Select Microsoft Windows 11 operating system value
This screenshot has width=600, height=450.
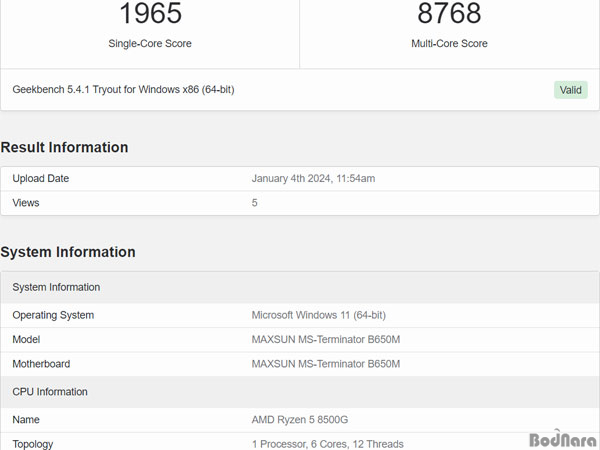point(318,315)
